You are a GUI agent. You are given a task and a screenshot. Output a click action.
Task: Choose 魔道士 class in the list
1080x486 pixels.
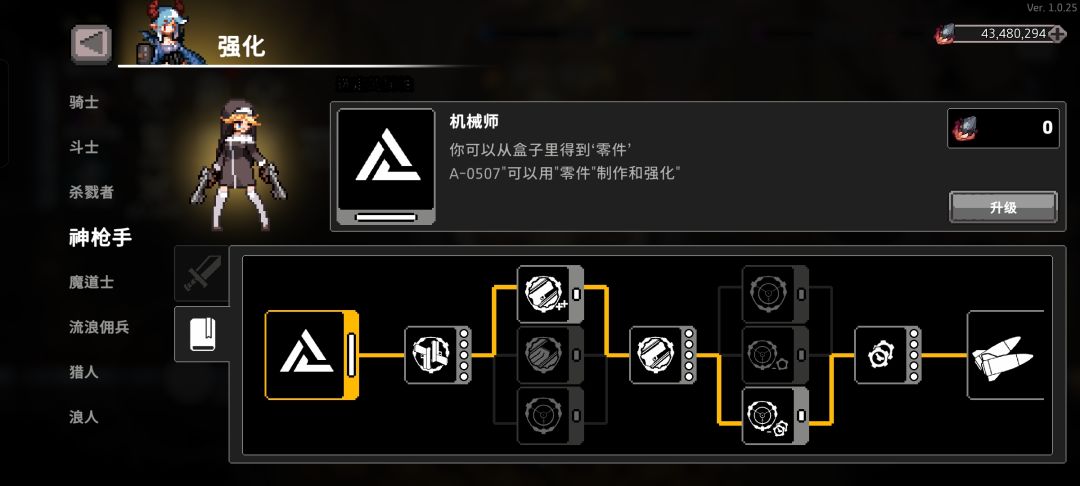pos(92,282)
